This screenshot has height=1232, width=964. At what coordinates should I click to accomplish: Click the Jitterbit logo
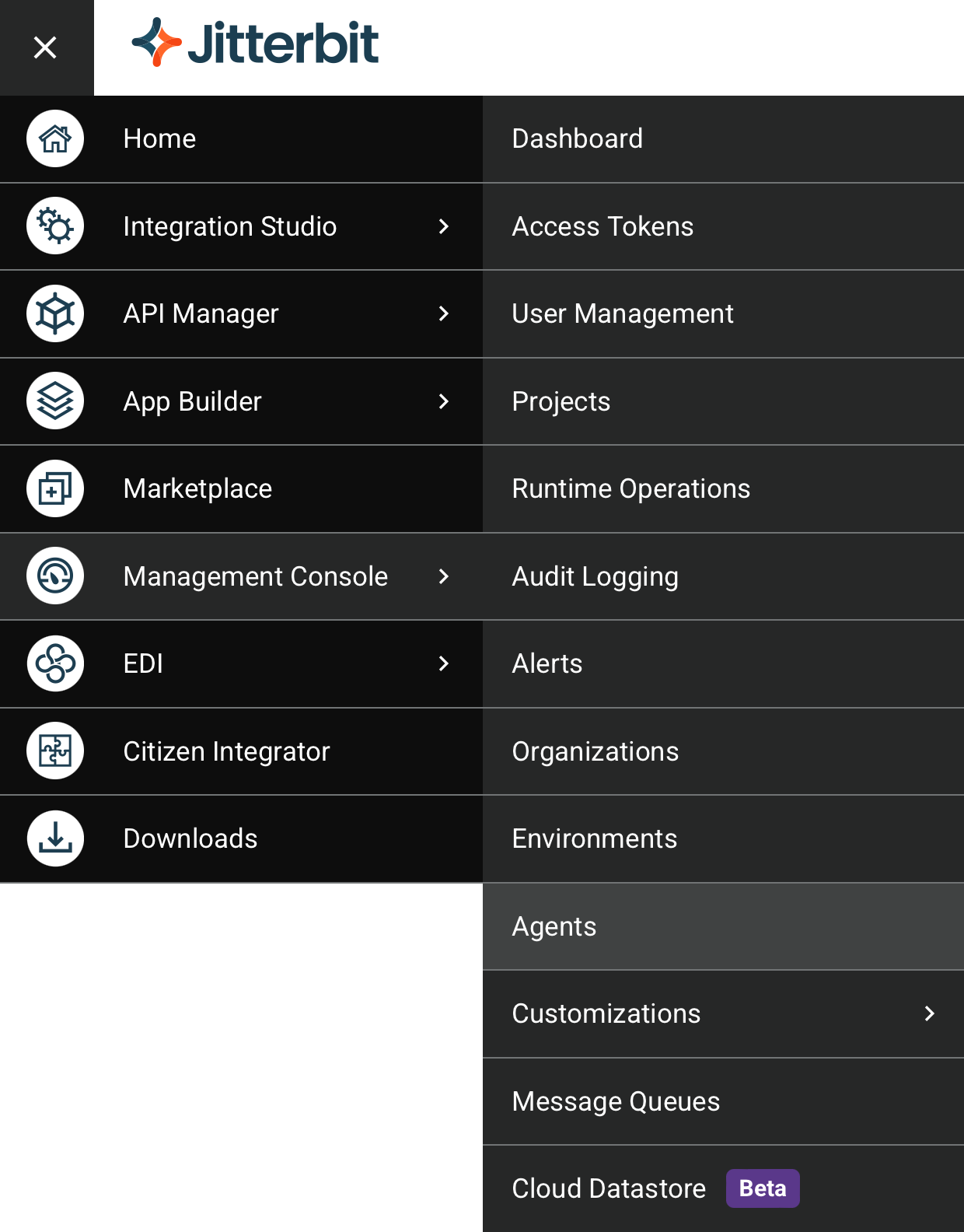coord(255,43)
